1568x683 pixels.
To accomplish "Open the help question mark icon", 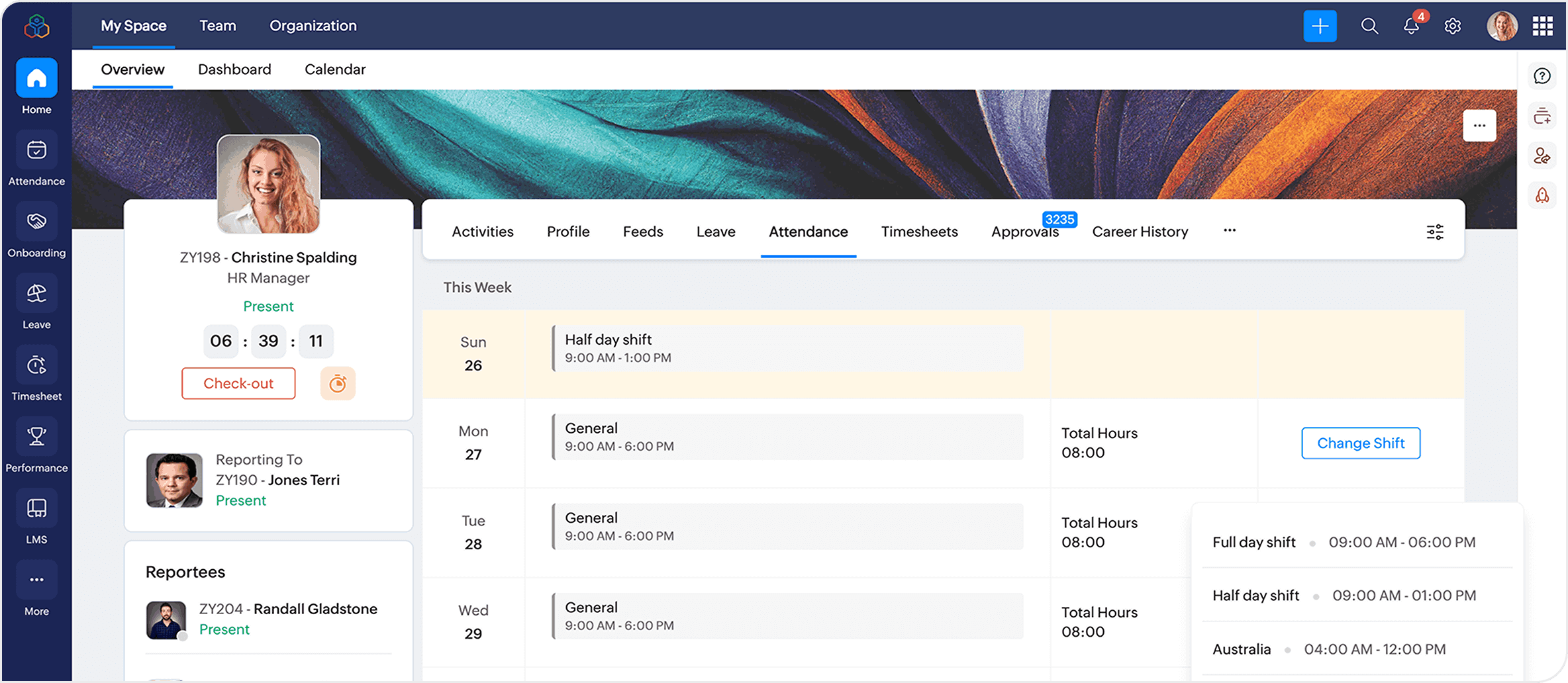I will tap(1542, 76).
